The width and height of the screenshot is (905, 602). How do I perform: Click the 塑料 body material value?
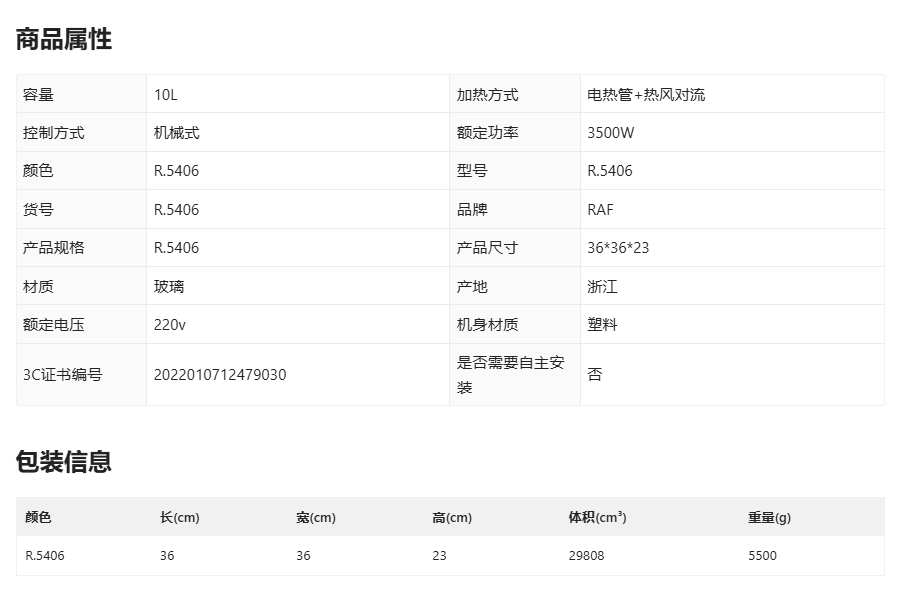coord(602,325)
